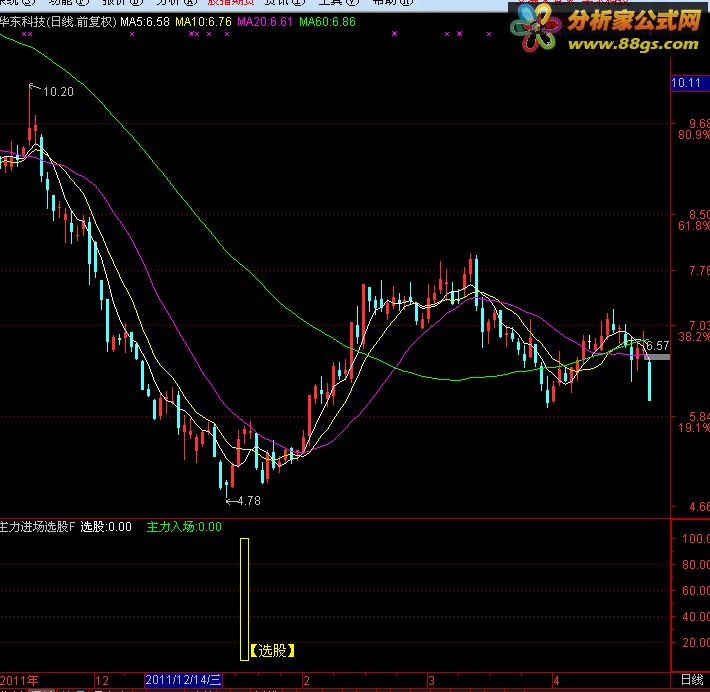The height and width of the screenshot is (692, 710).
Task: Select the MA5:6.58 indicator label
Action: [x=144, y=22]
